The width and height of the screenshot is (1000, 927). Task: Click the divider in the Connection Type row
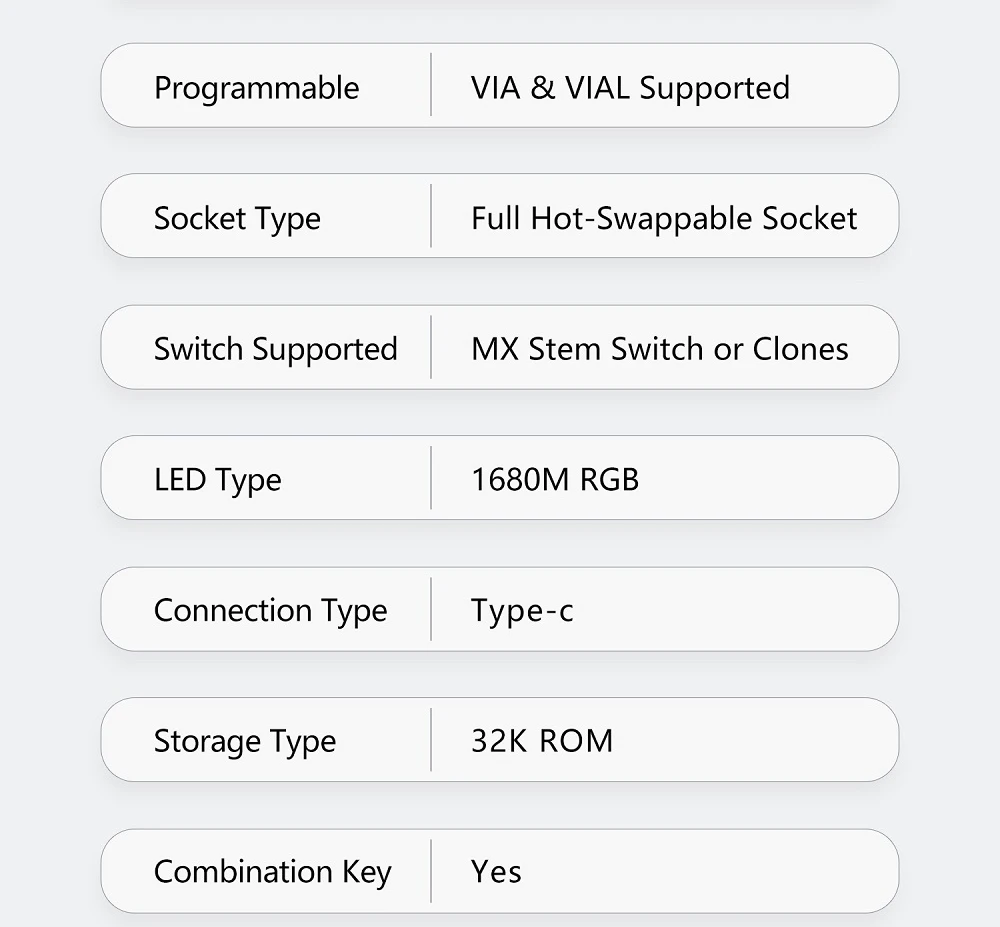pyautogui.click(x=431, y=609)
